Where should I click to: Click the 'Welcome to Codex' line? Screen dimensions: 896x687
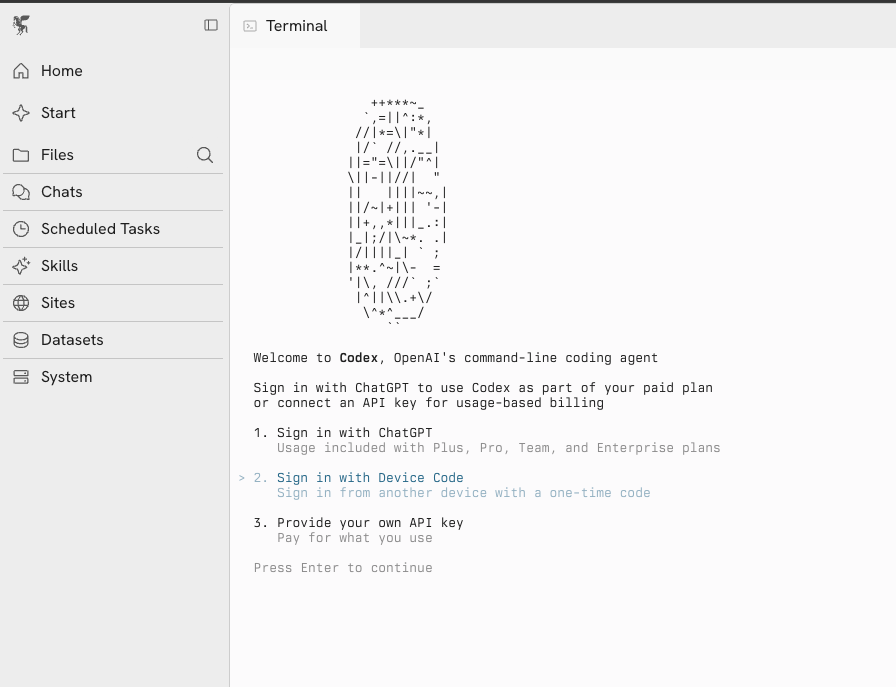[455, 358]
